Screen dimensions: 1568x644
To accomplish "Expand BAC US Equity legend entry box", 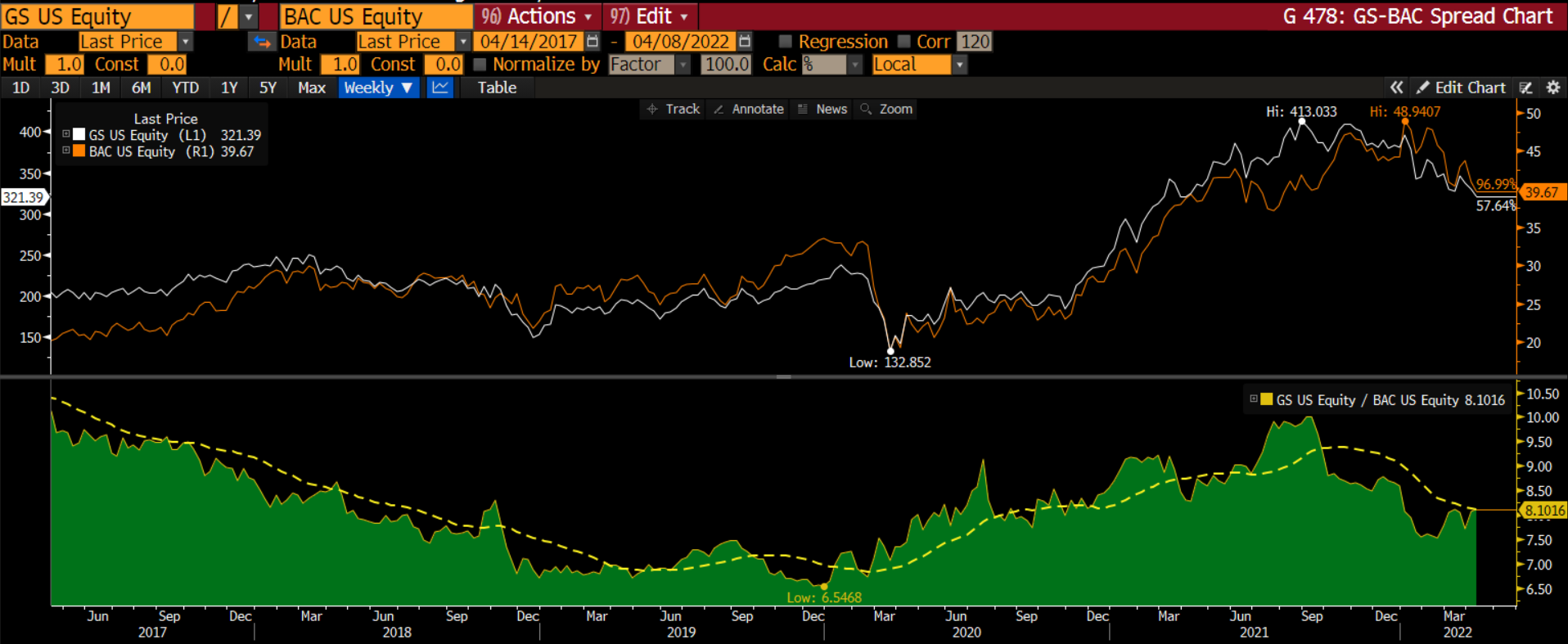I will click(66, 151).
